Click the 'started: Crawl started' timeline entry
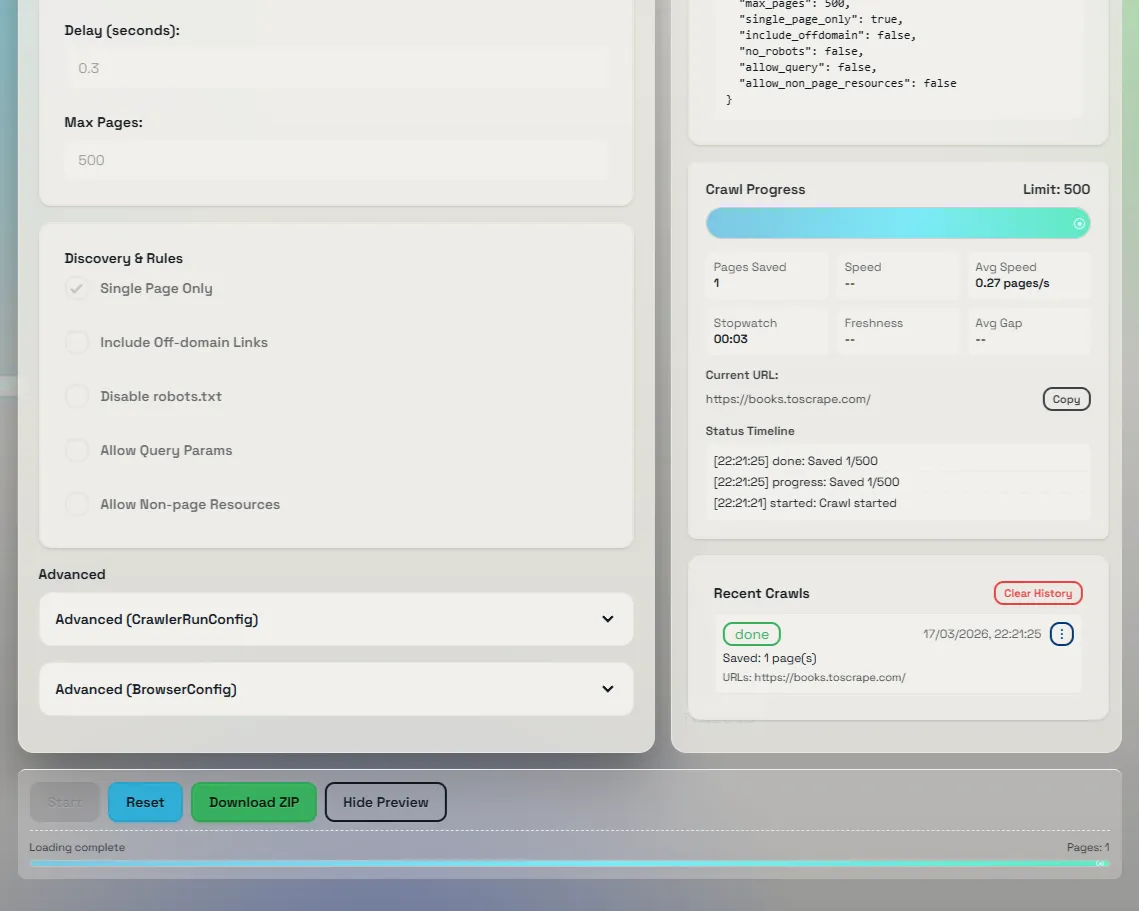The height and width of the screenshot is (911, 1139). (x=805, y=503)
